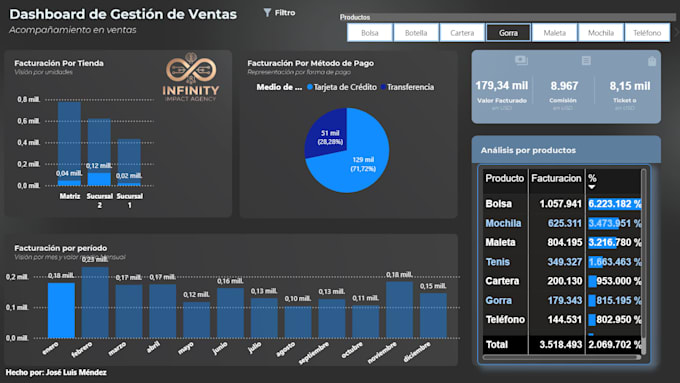This screenshot has width=680, height=383.
Task: Click the Mochila row in product table
Action: [562, 223]
